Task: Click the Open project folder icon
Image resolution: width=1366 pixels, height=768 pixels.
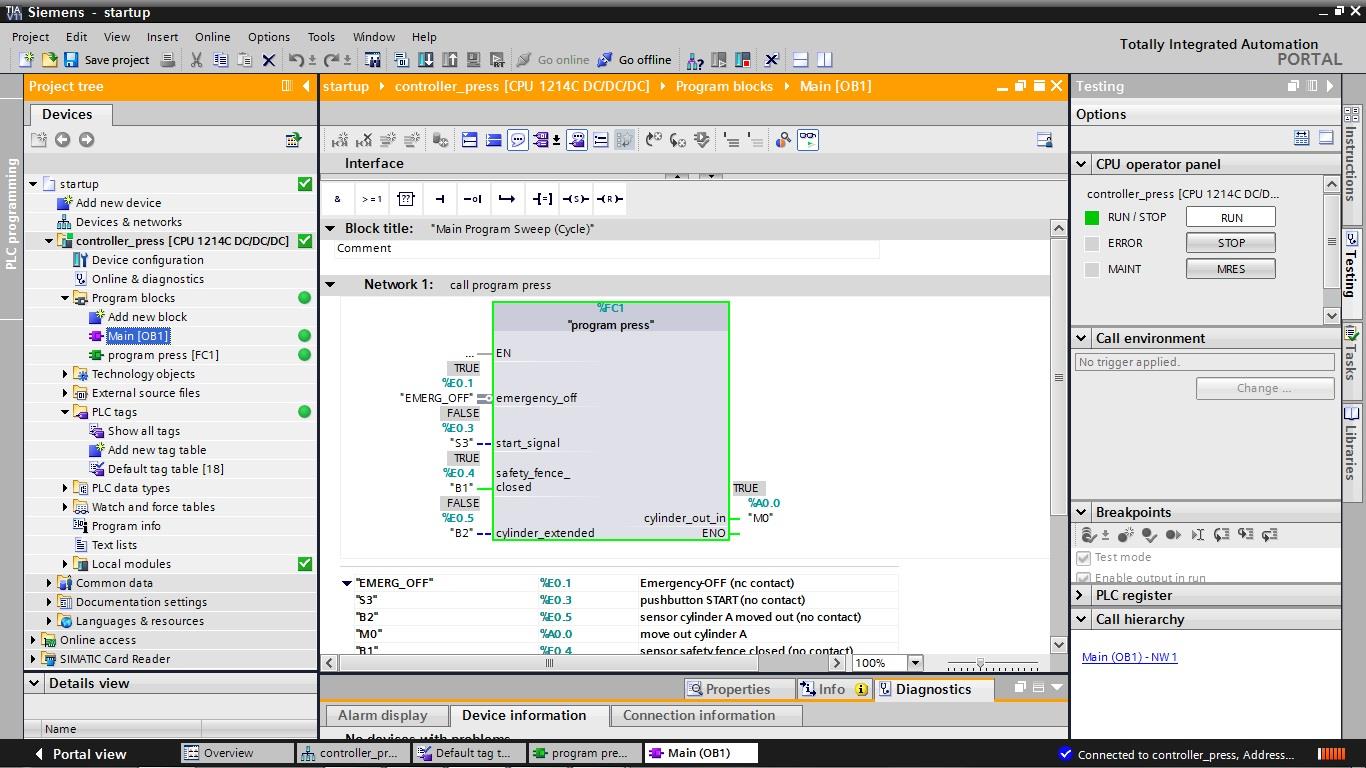Action: point(48,60)
